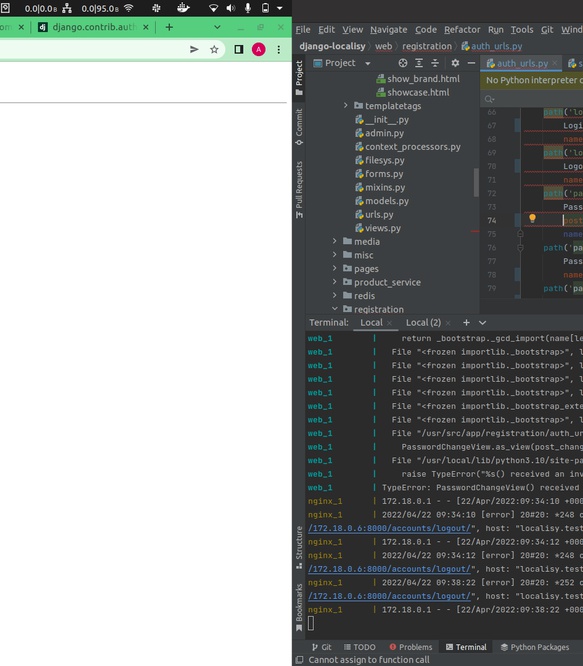This screenshot has width=583, height=666.
Task: Open the Refactor menu
Action: click(462, 30)
